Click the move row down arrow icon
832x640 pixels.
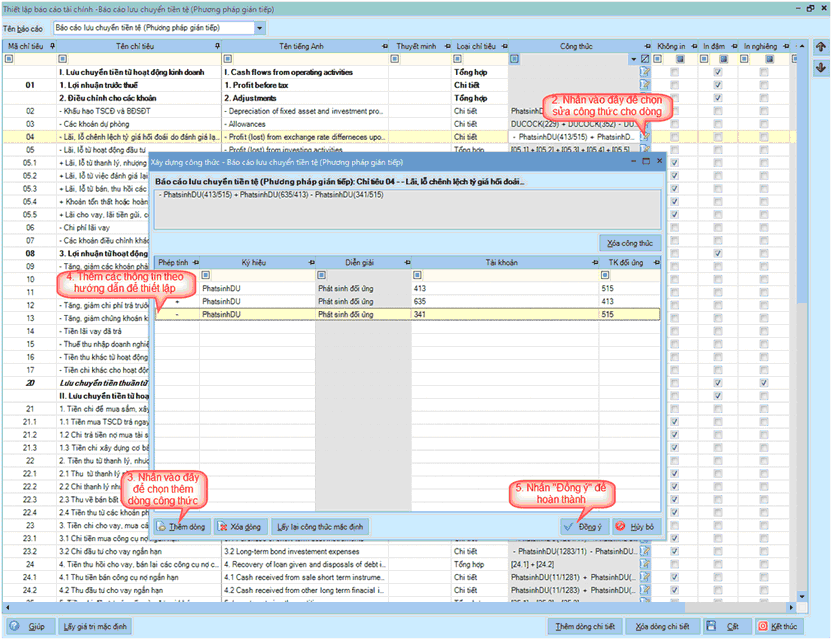point(820,67)
